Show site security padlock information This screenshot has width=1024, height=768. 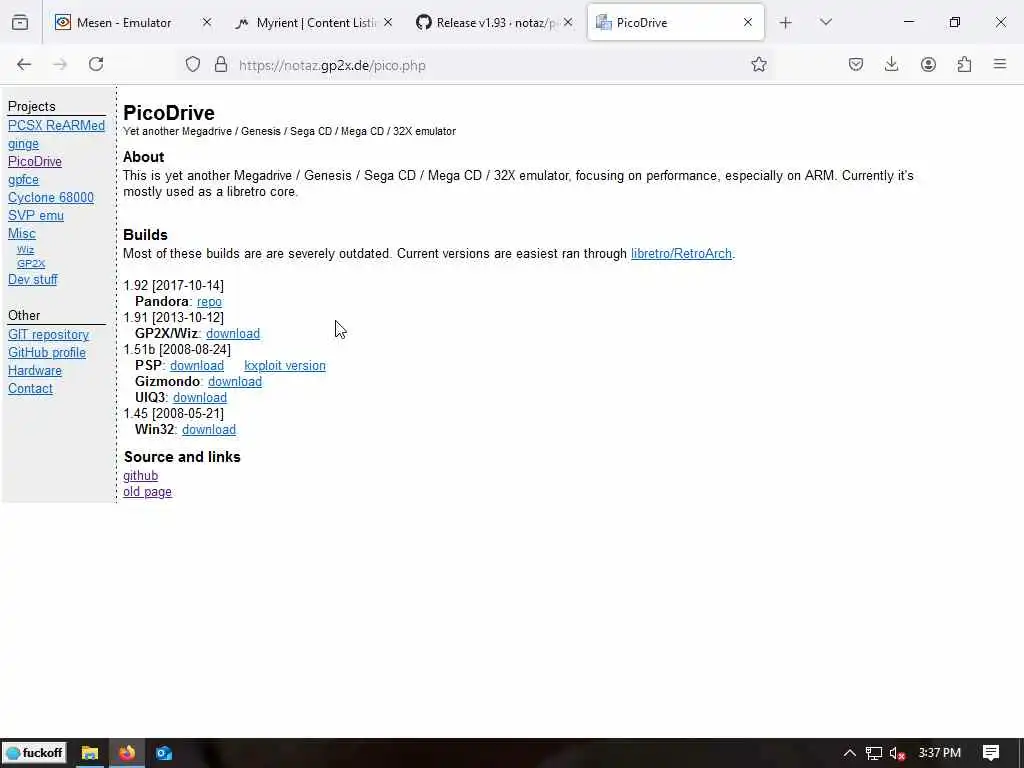(x=221, y=65)
